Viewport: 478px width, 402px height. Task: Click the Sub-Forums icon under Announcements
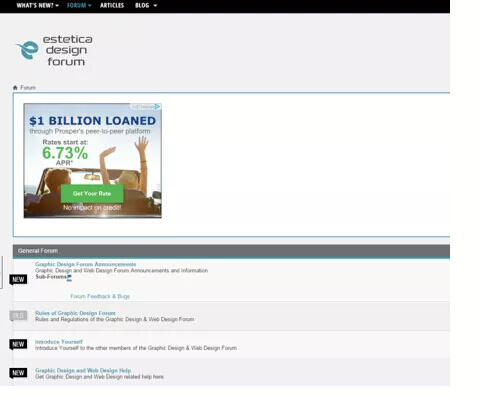tap(69, 278)
